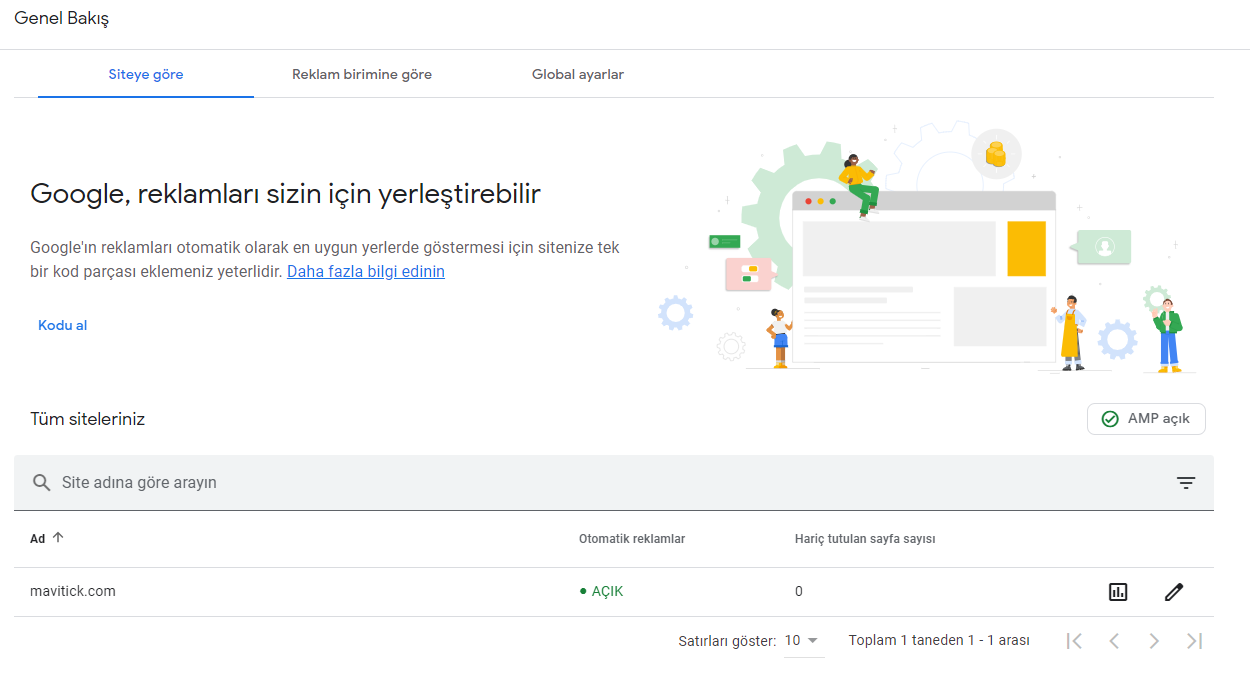
Task: Open the filter icon in the search bar
Action: click(1186, 483)
